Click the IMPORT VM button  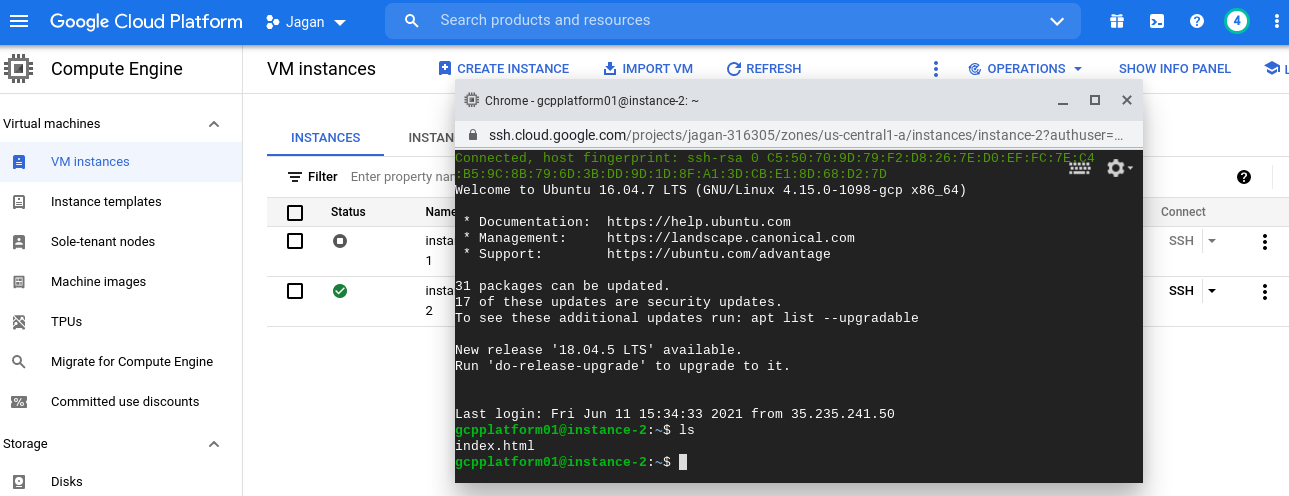click(648, 69)
